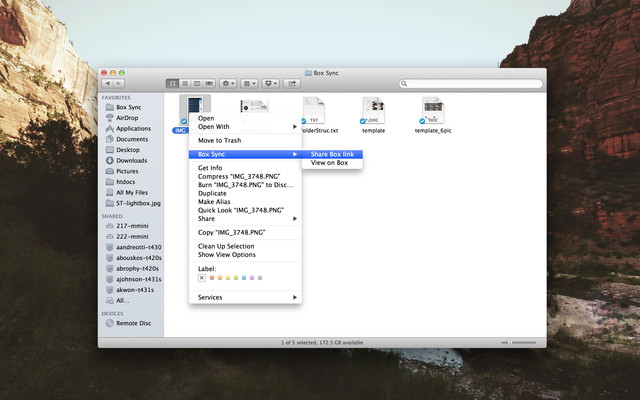The height and width of the screenshot is (400, 640).
Task: Select View on Box option
Action: pos(329,162)
